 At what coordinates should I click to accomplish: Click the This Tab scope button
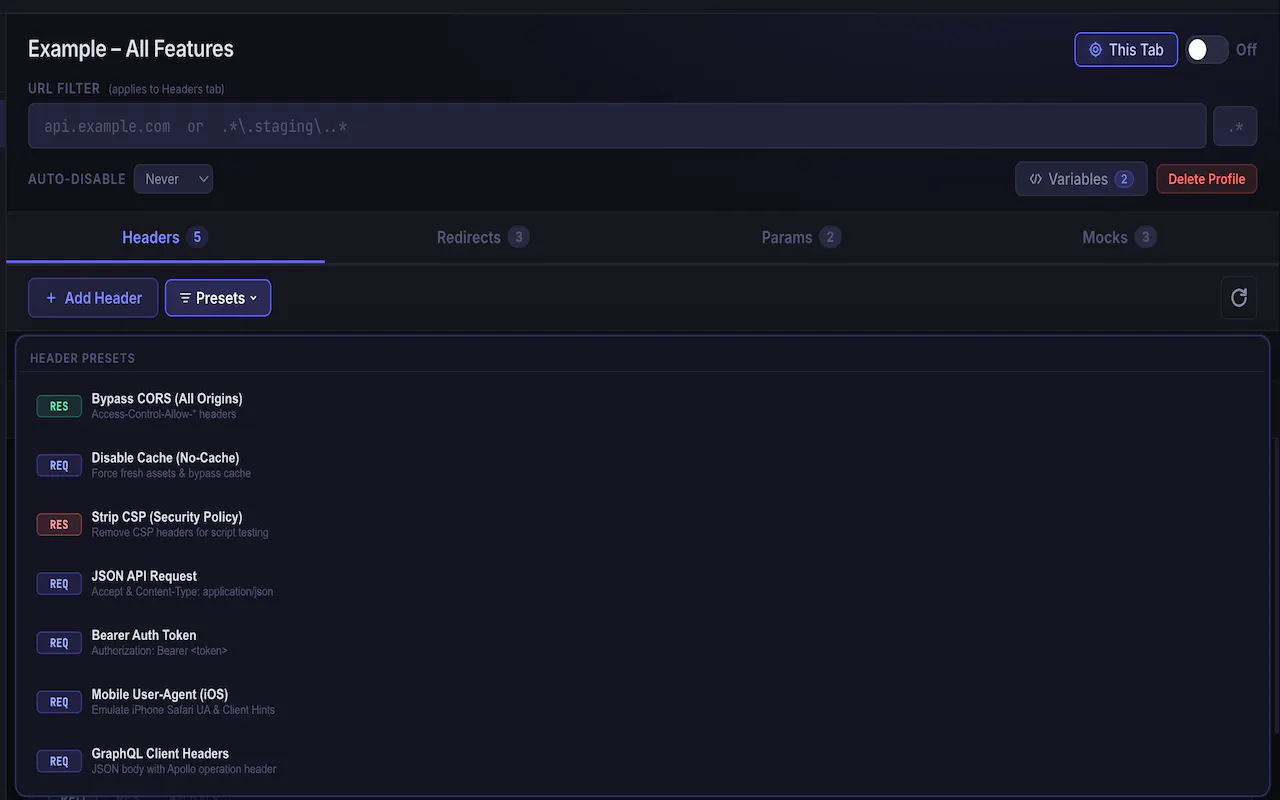(x=1126, y=49)
